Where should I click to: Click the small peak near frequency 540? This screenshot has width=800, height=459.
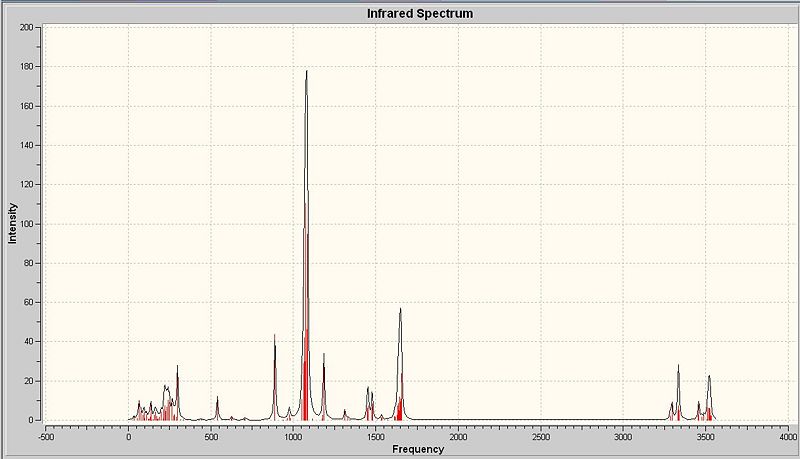point(217,408)
